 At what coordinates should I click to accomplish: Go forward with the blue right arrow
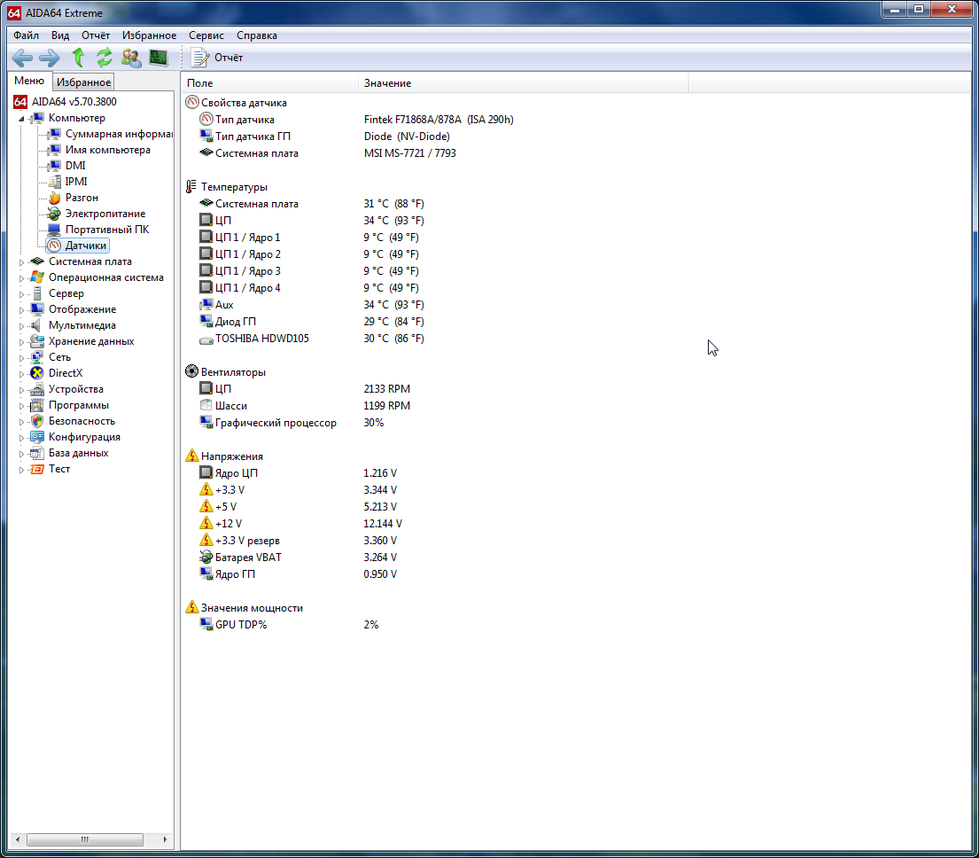(49, 58)
